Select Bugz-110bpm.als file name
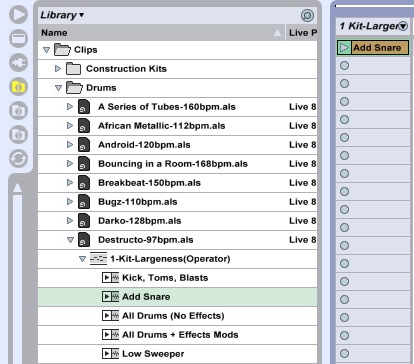The height and width of the screenshot is (364, 414). coord(138,202)
